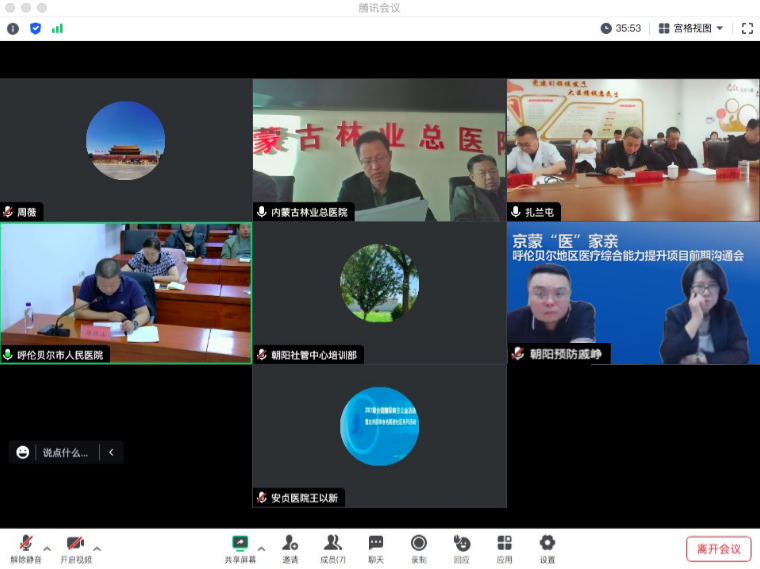
Task: Check the green network signal bars
Action: click(57, 29)
